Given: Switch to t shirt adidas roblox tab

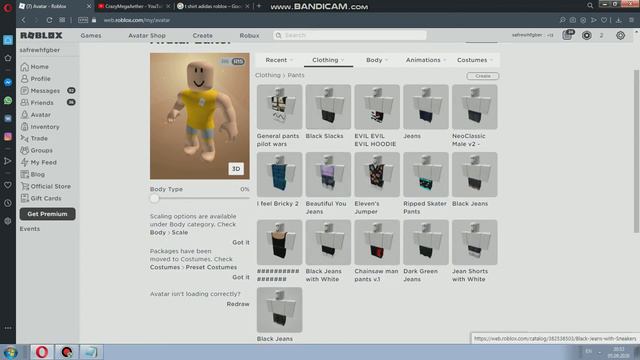Looking at the screenshot, I should click(212, 6).
